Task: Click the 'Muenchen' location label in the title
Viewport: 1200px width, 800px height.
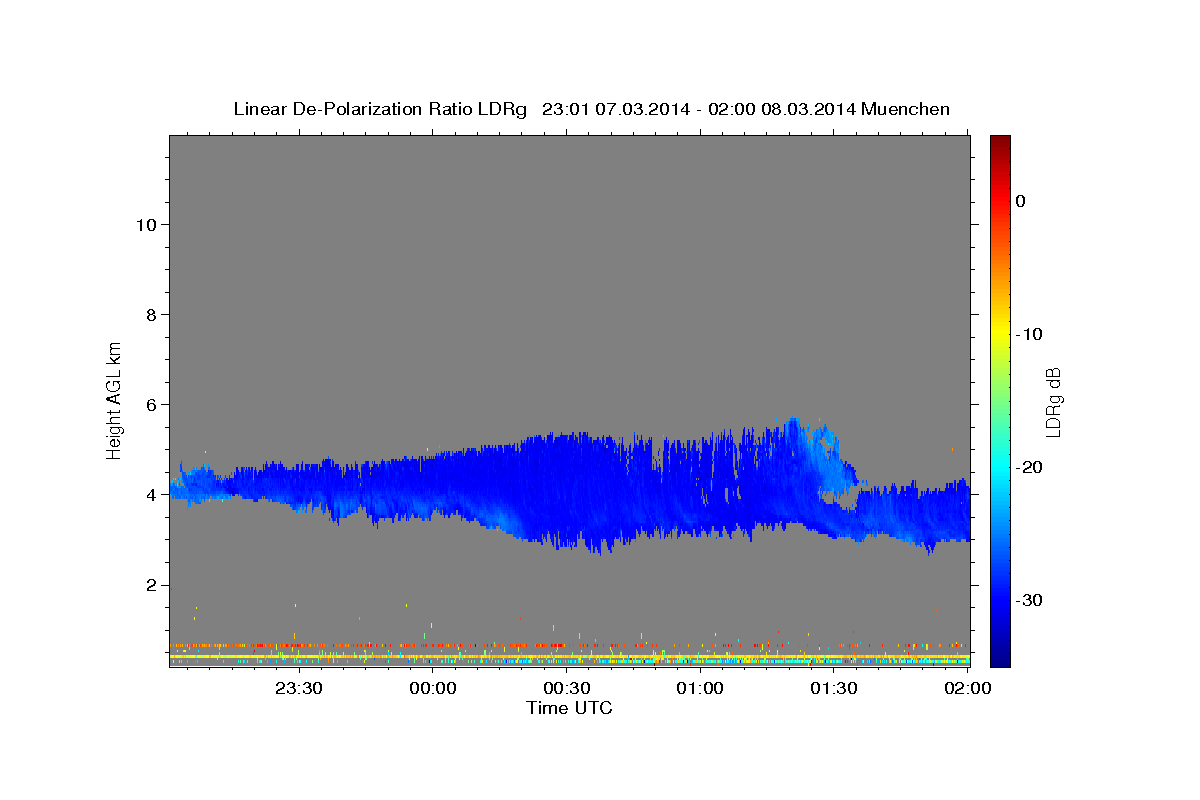Action: tap(905, 109)
